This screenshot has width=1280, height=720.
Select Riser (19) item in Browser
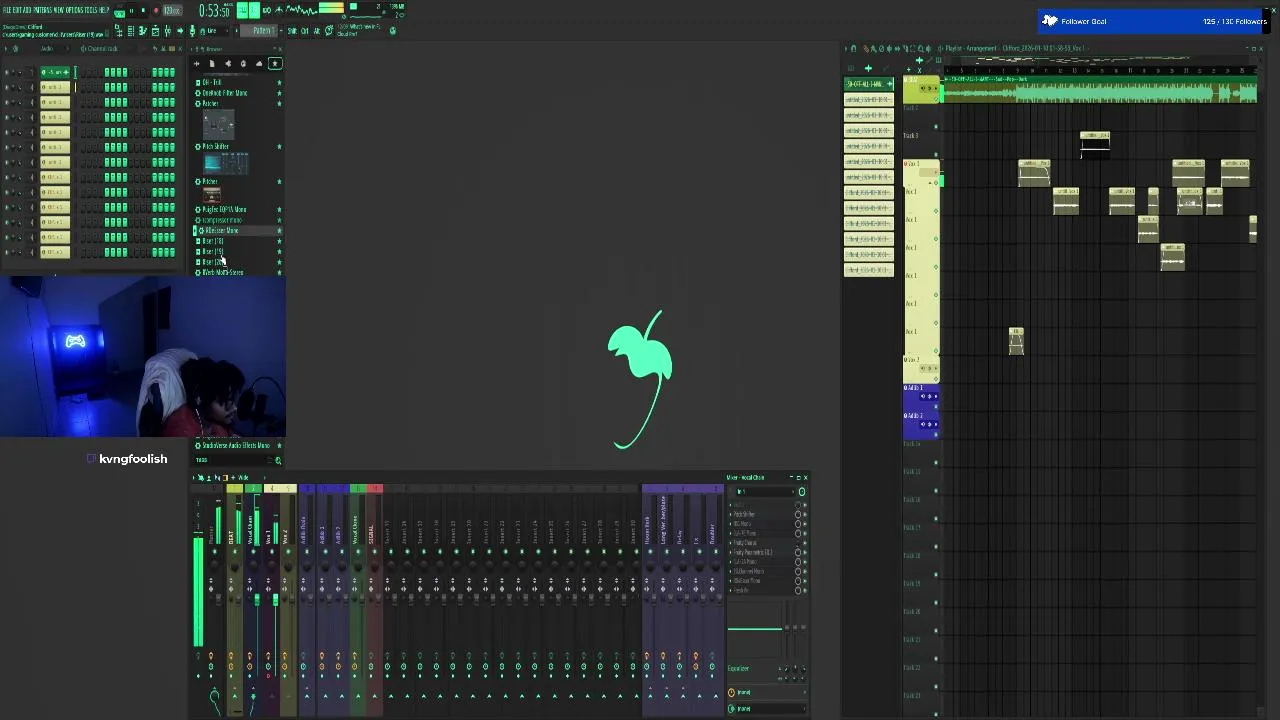213,251
